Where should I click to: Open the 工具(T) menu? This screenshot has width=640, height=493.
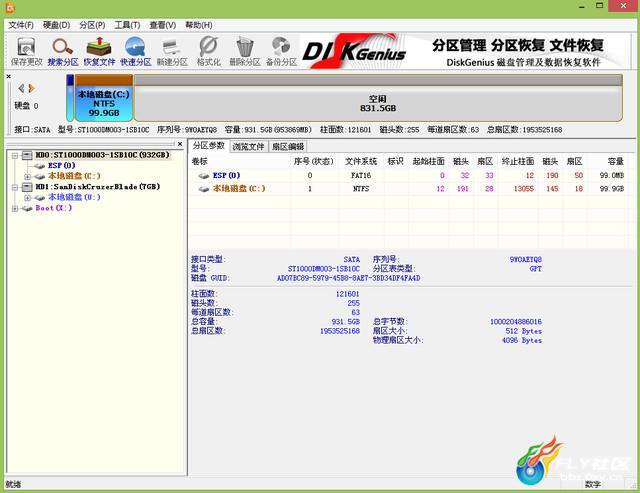coord(127,25)
